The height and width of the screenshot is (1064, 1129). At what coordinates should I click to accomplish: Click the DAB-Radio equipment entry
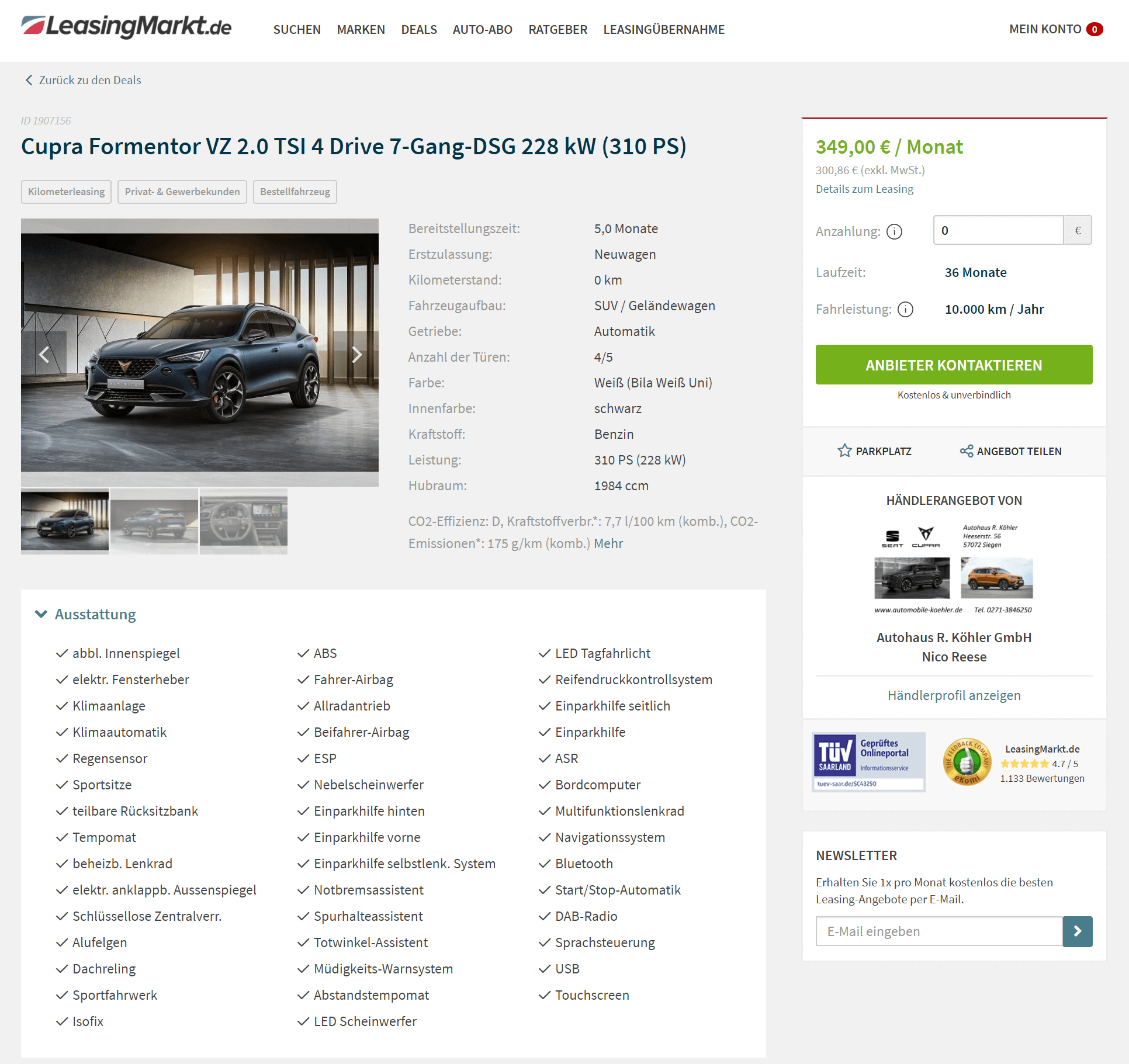586,916
